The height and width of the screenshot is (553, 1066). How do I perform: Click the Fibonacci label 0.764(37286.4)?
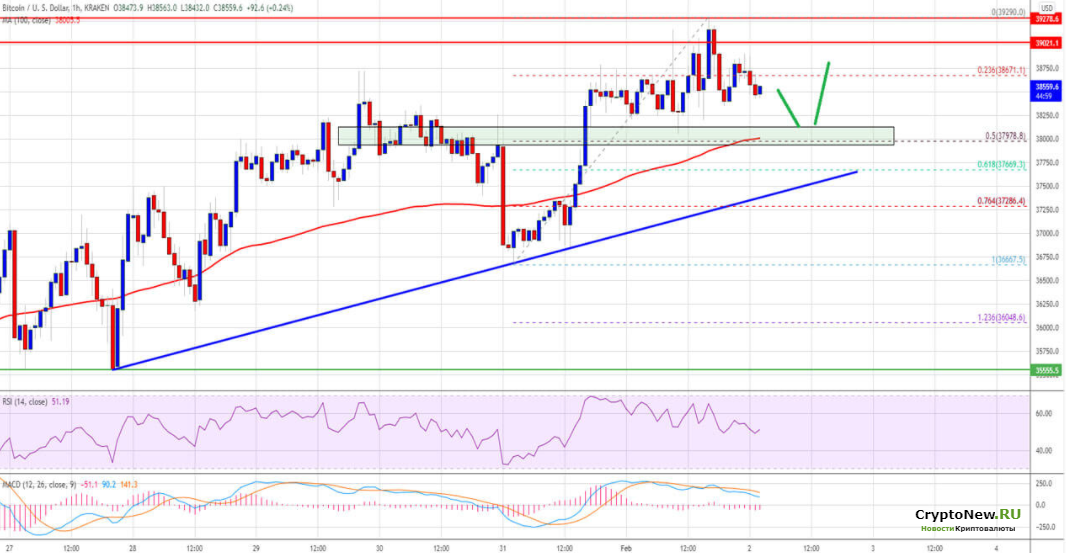(x=1001, y=201)
